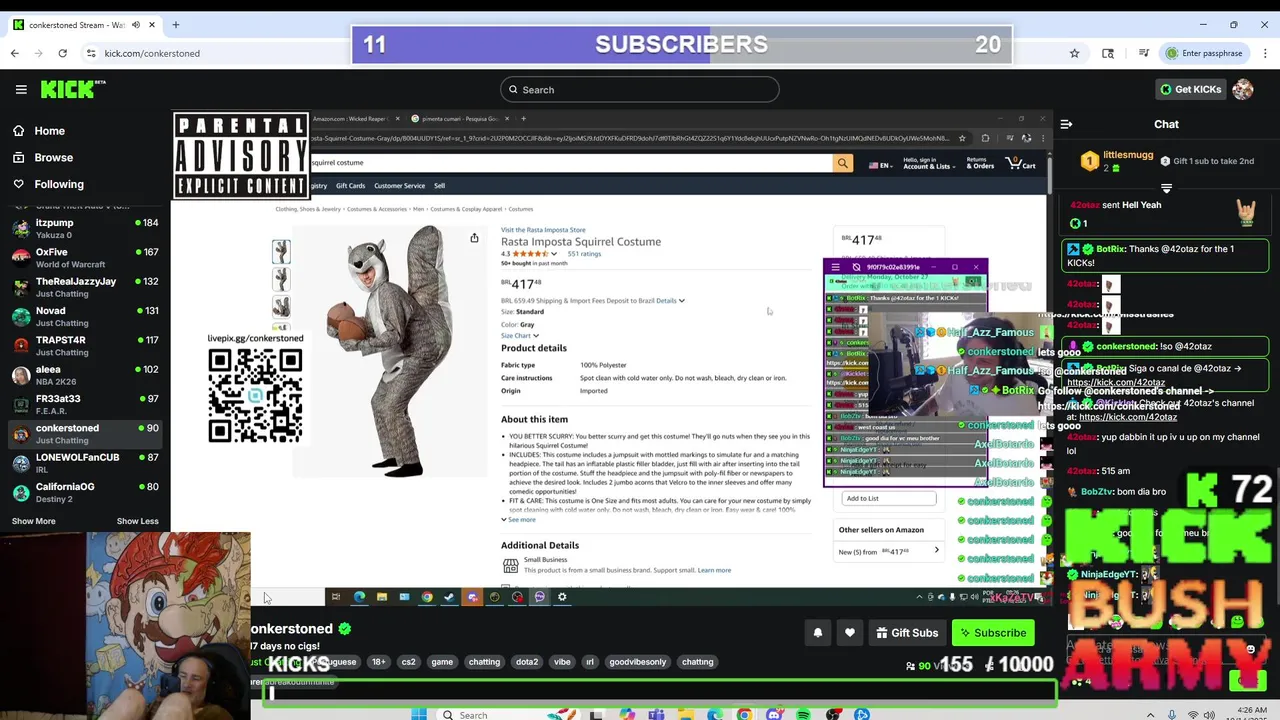Collapse sidebar list with Show Less
This screenshot has height=720, width=1280.
pyautogui.click(x=137, y=521)
